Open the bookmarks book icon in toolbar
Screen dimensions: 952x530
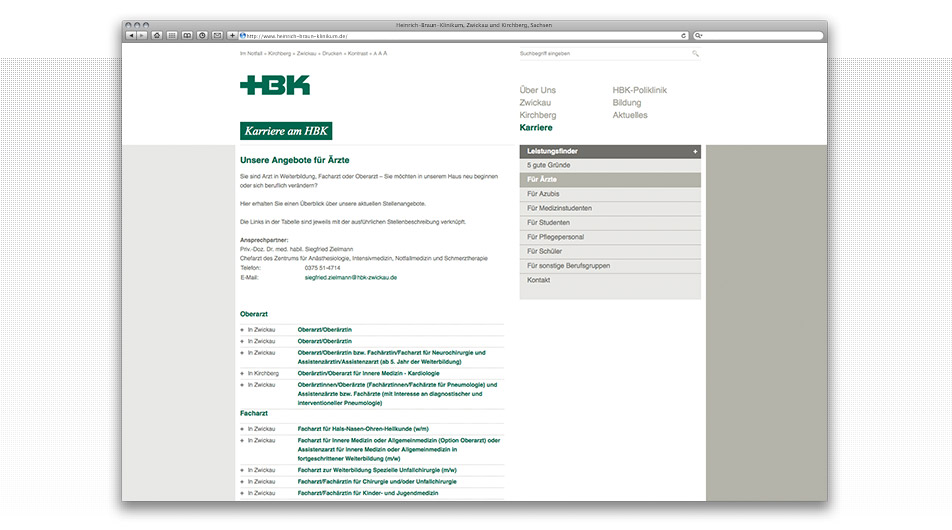tap(187, 35)
